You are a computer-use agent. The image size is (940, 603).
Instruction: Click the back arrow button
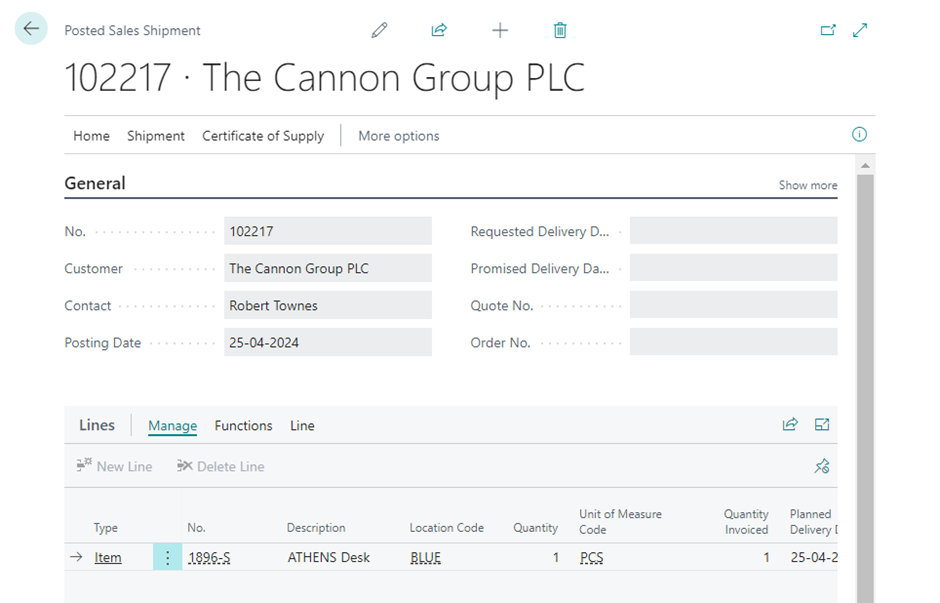31,29
